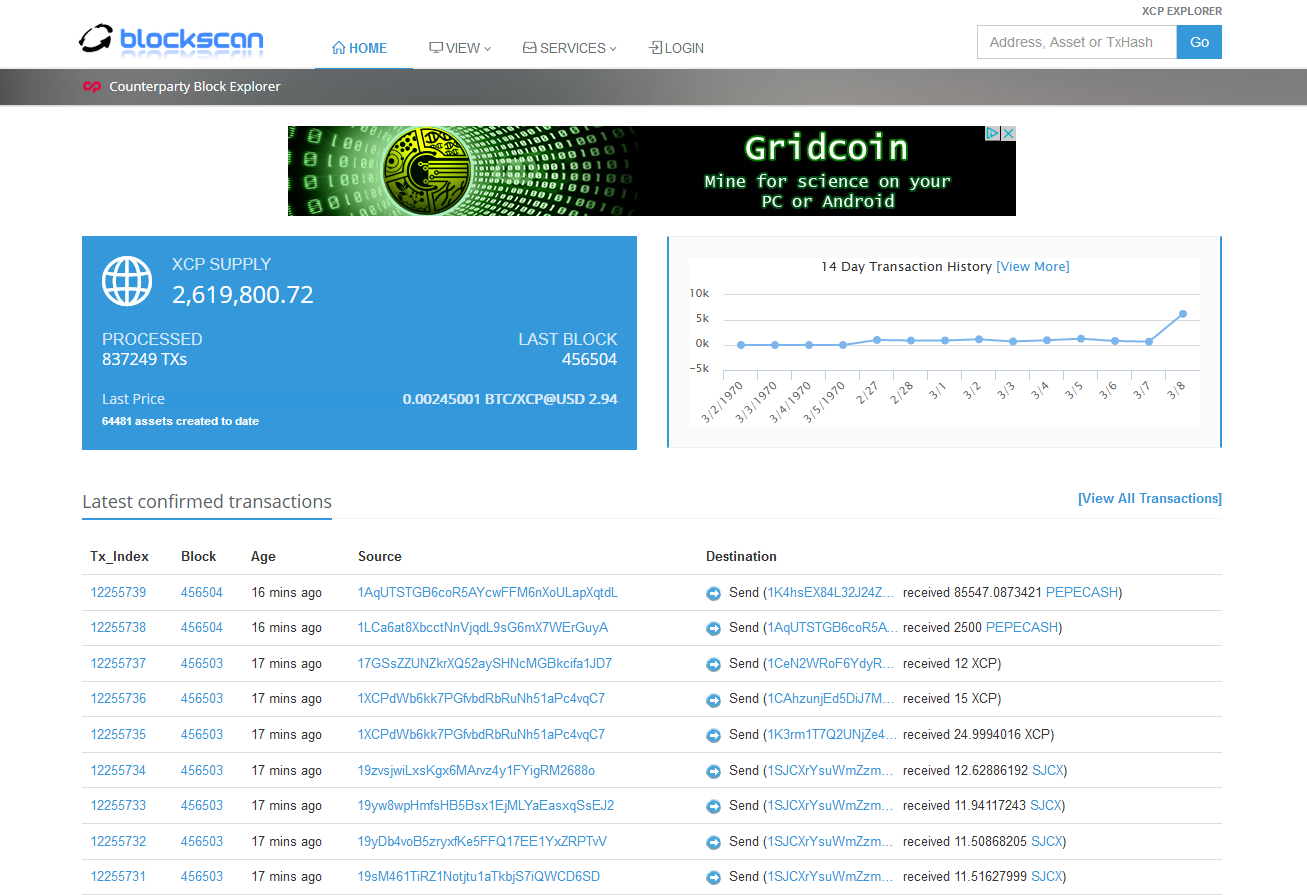
Task: Open source address 19yDb4voB5zryxfKe5FFQ17EE1YxZRPTvV
Action: (482, 841)
